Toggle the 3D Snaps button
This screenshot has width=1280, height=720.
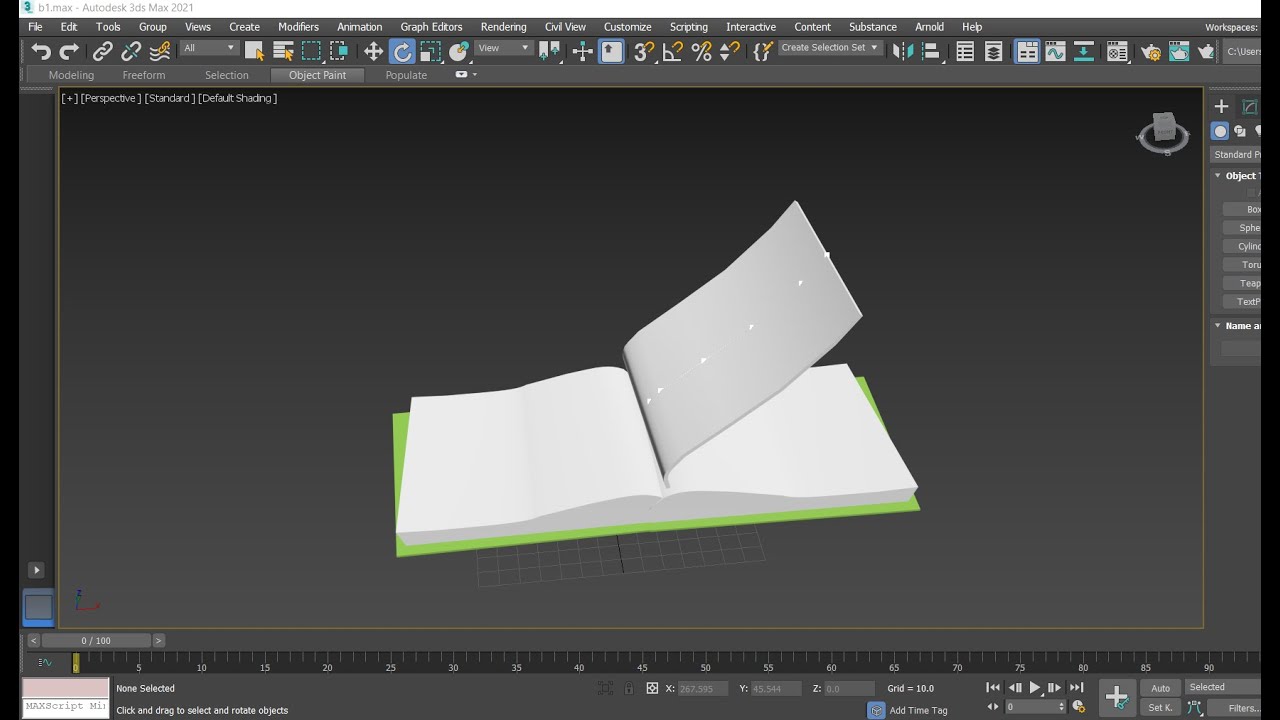coord(645,51)
